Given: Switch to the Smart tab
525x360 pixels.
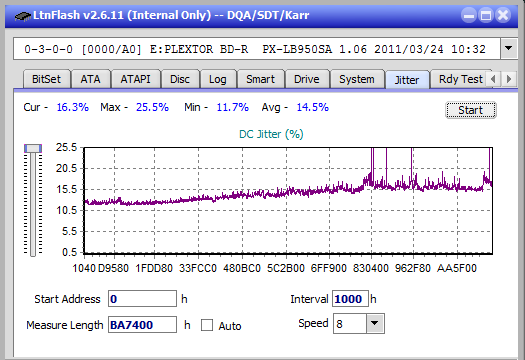Looking at the screenshot, I should (x=260, y=79).
